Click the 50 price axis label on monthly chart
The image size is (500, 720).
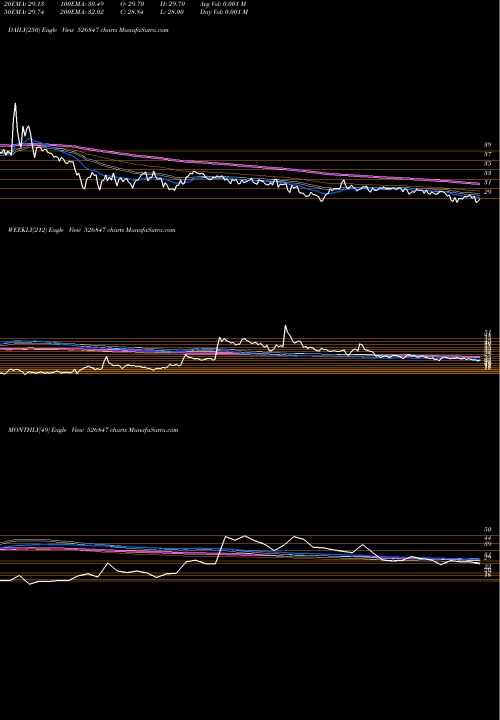(x=488, y=529)
